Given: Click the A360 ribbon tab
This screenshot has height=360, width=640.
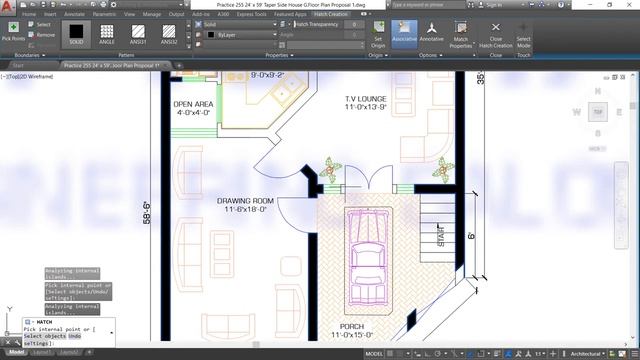Looking at the screenshot, I should pos(223,14).
